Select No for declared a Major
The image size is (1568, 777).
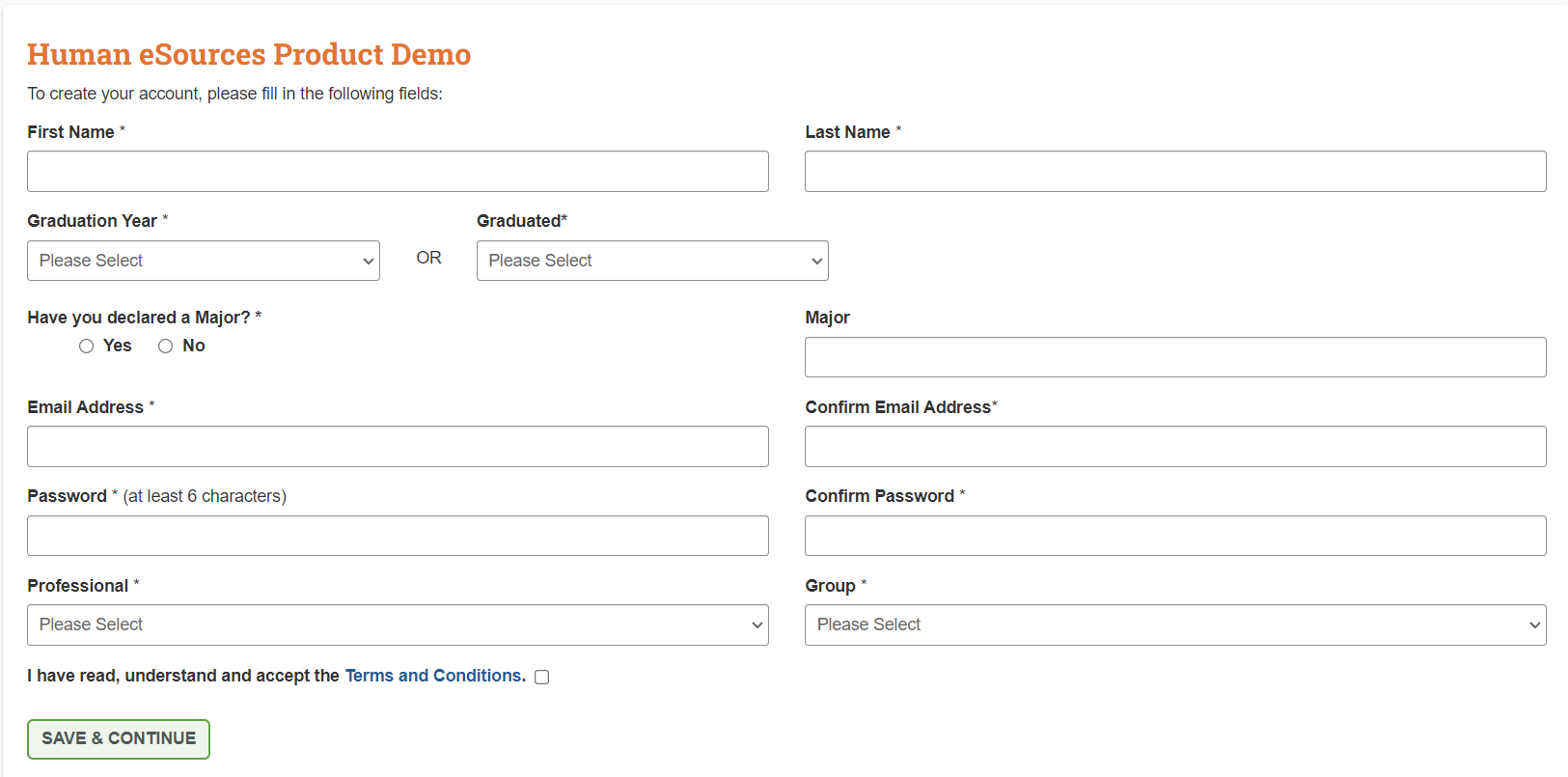(166, 346)
